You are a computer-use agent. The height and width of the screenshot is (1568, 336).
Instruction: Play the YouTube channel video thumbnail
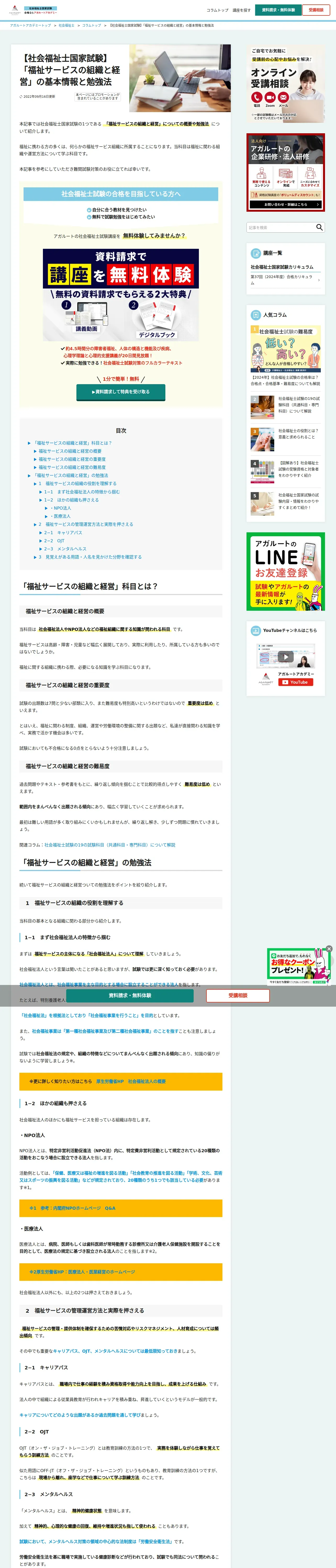(x=285, y=656)
